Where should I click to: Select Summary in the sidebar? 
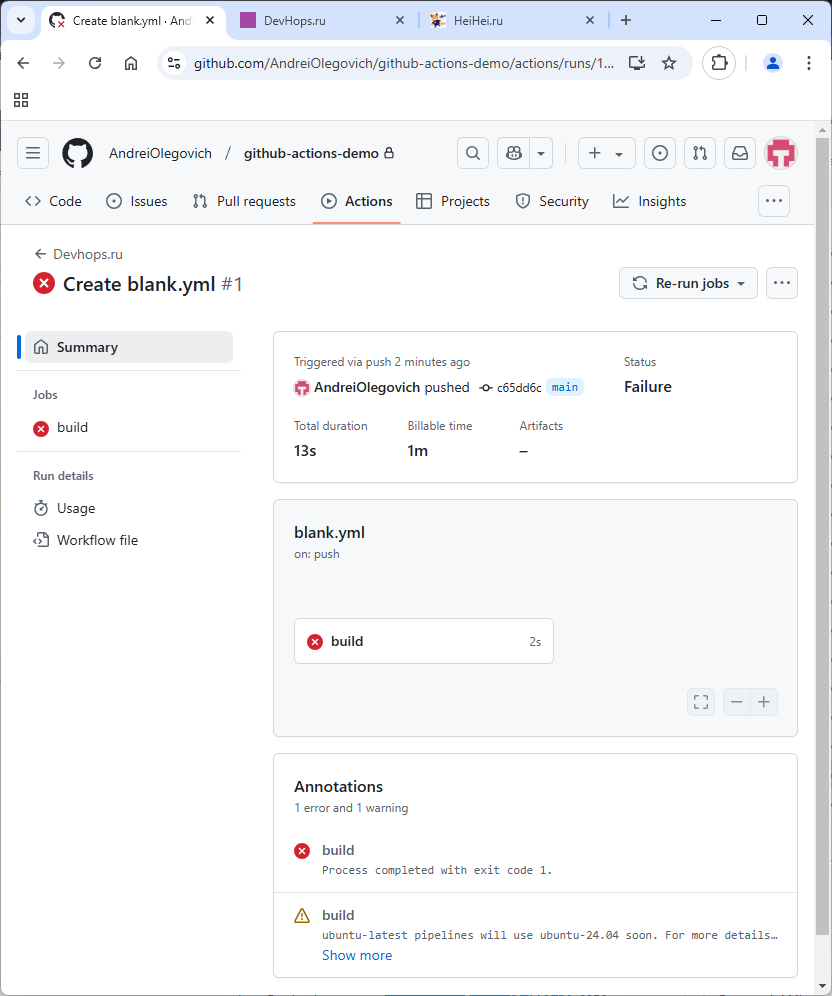click(x=129, y=347)
